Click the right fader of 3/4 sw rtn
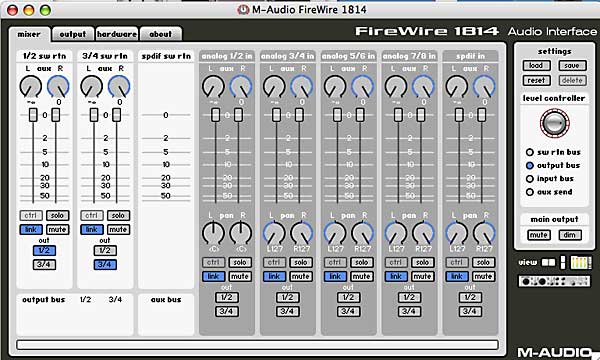Viewport: 600px width, 360px height. (117, 115)
